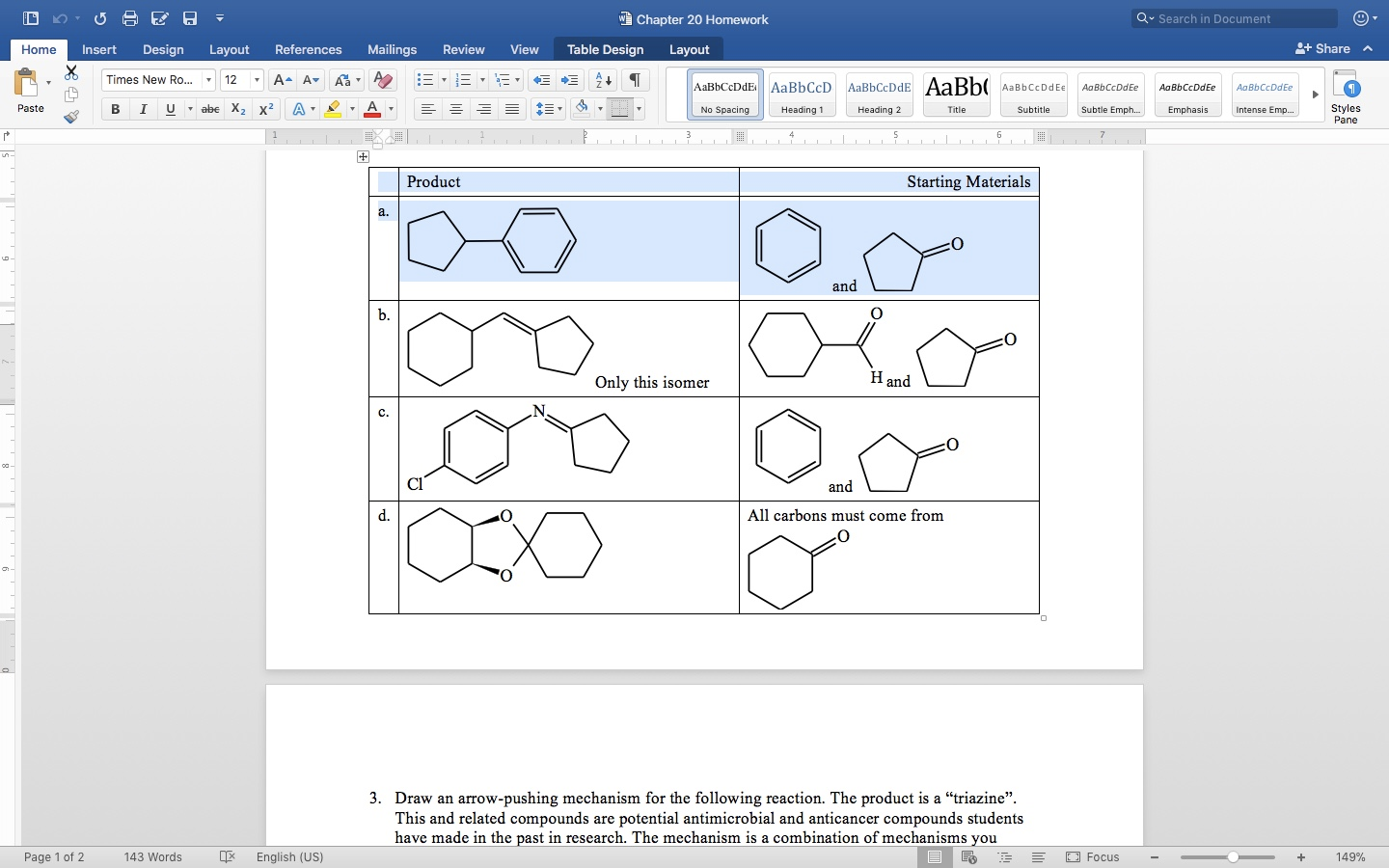Select the Format Painter tool

[x=71, y=118]
